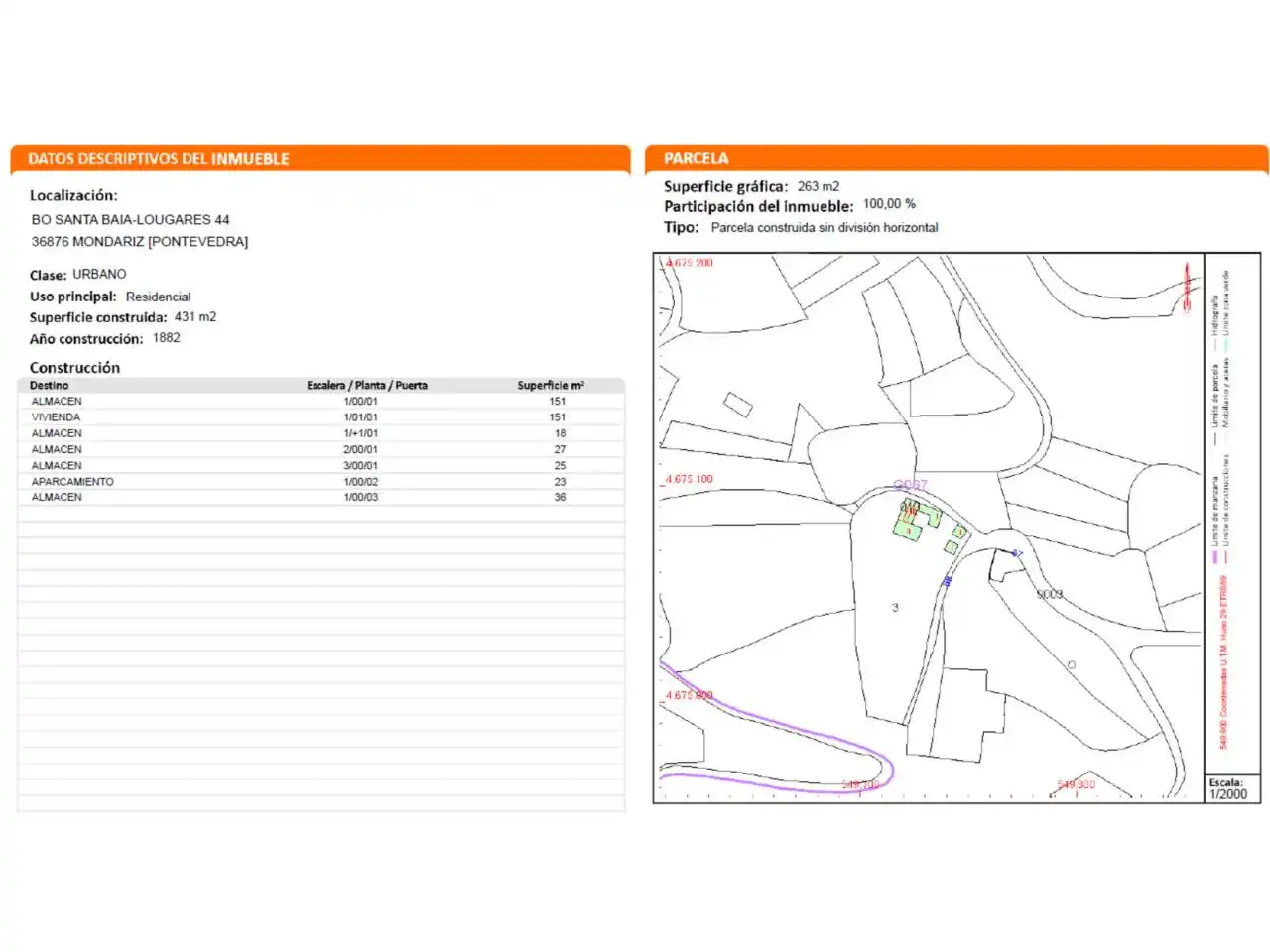
Task: Click the Escala 1/2000 box
Action: pos(1232,789)
